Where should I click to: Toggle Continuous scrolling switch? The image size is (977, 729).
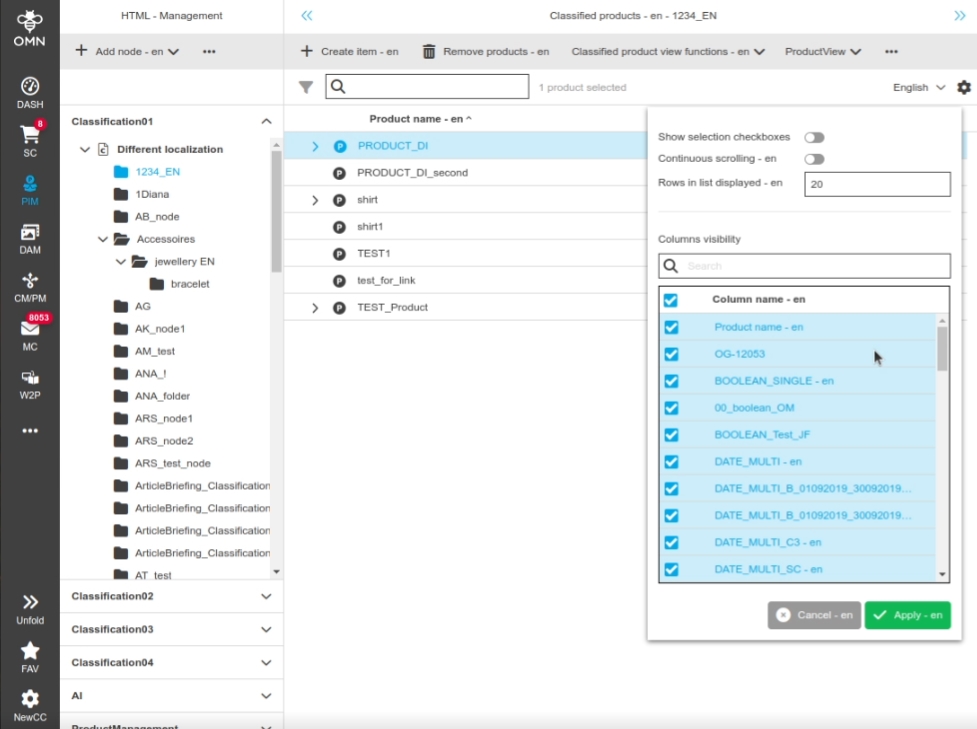coord(814,159)
